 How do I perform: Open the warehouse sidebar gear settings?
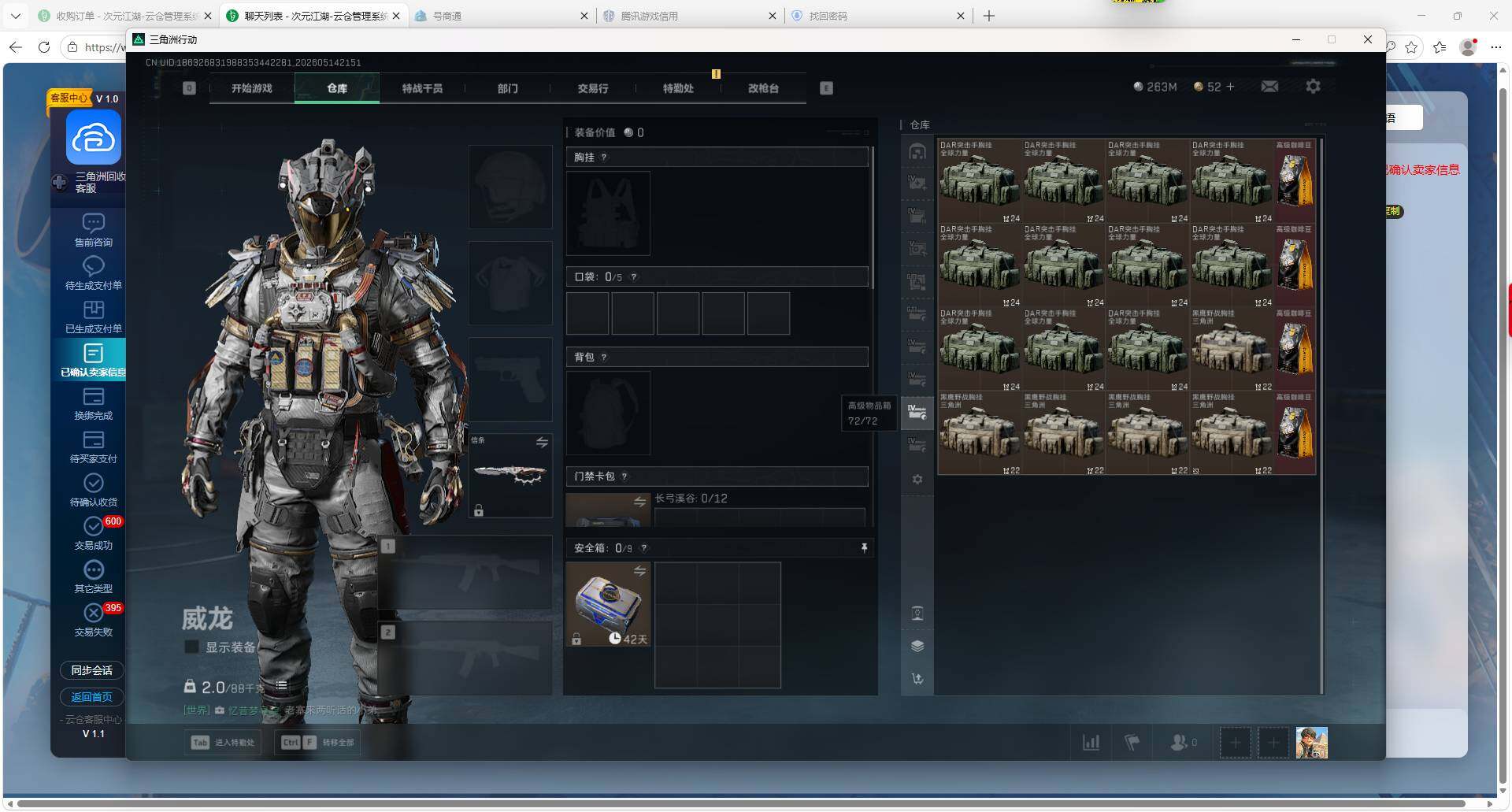coord(917,479)
